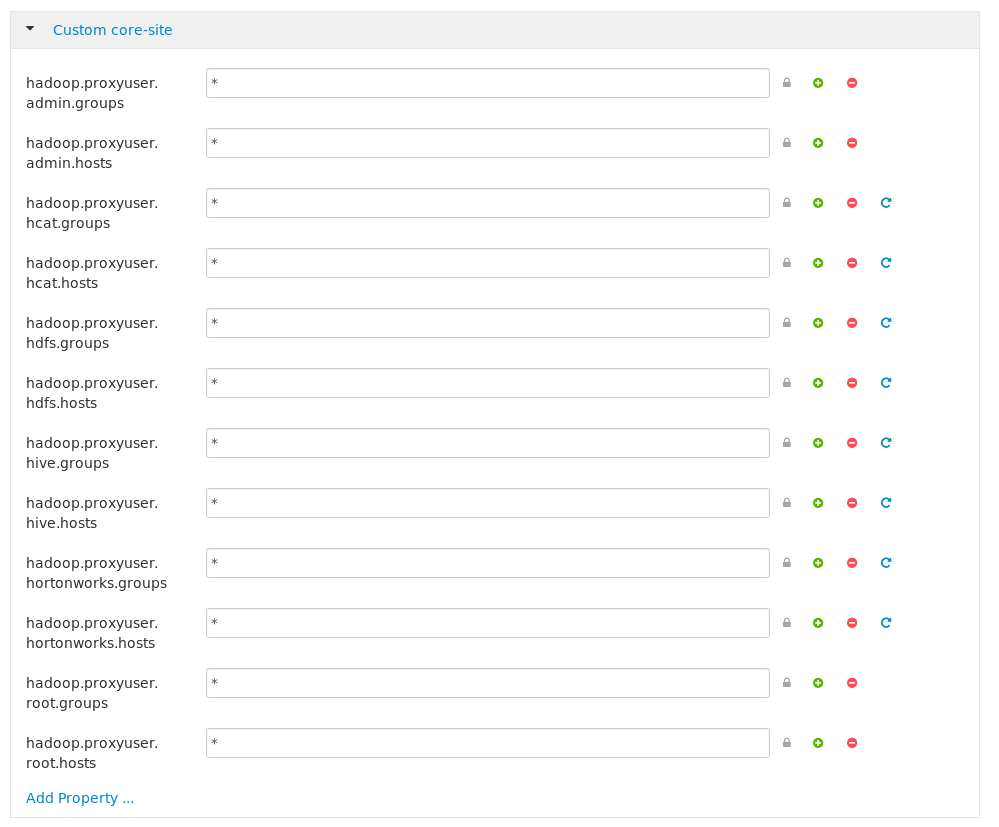Click lock icon for hadoop.proxyuser.hive.groups

point(786,443)
